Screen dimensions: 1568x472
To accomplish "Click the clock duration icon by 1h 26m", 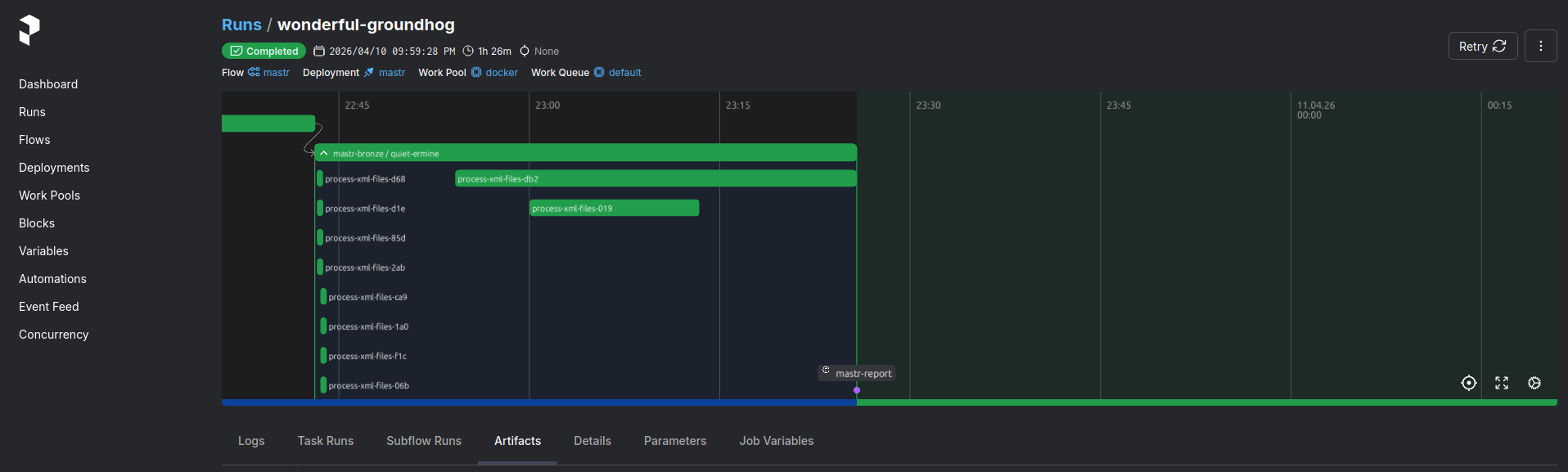I will (x=468, y=51).
